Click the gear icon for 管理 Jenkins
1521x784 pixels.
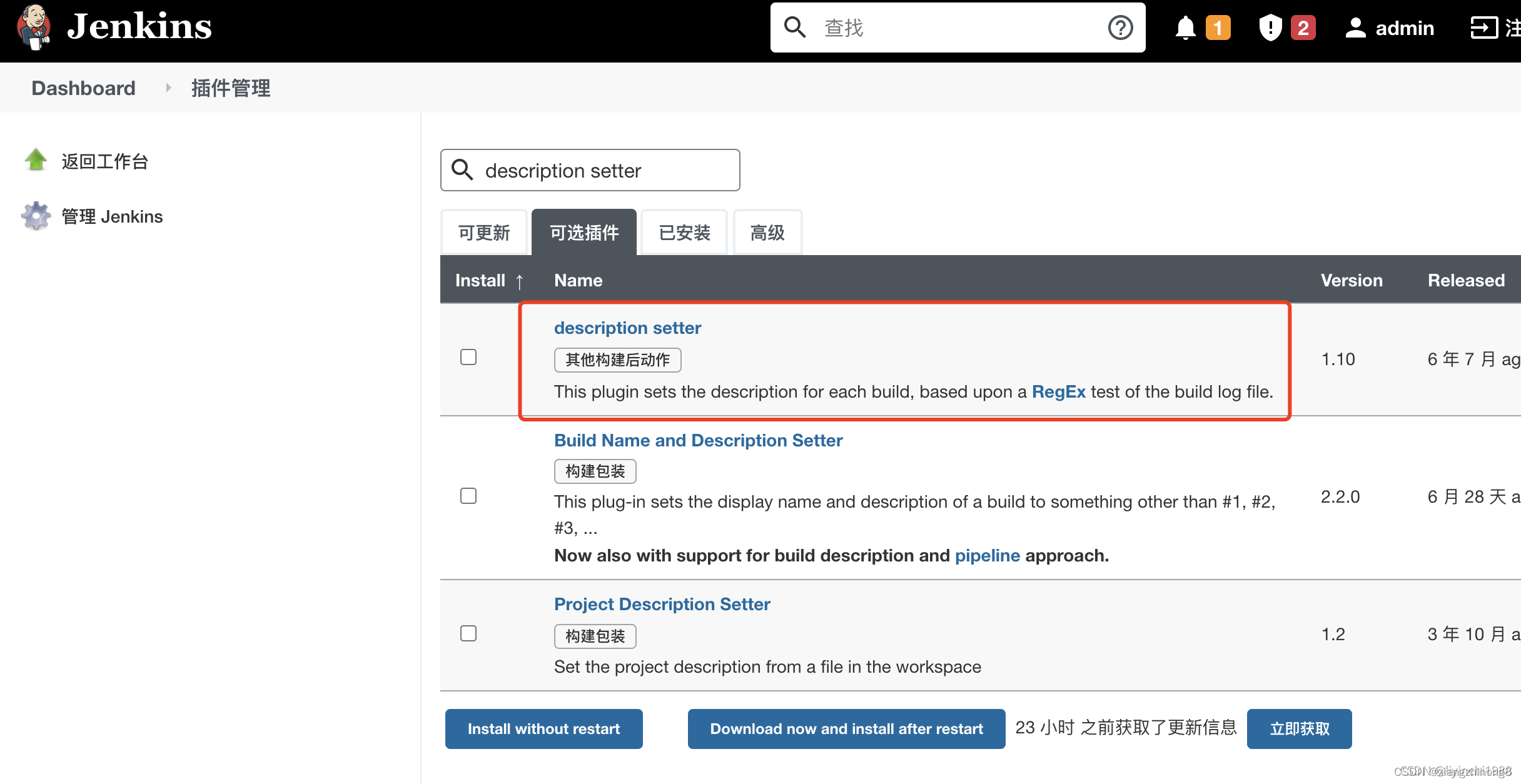[36, 216]
